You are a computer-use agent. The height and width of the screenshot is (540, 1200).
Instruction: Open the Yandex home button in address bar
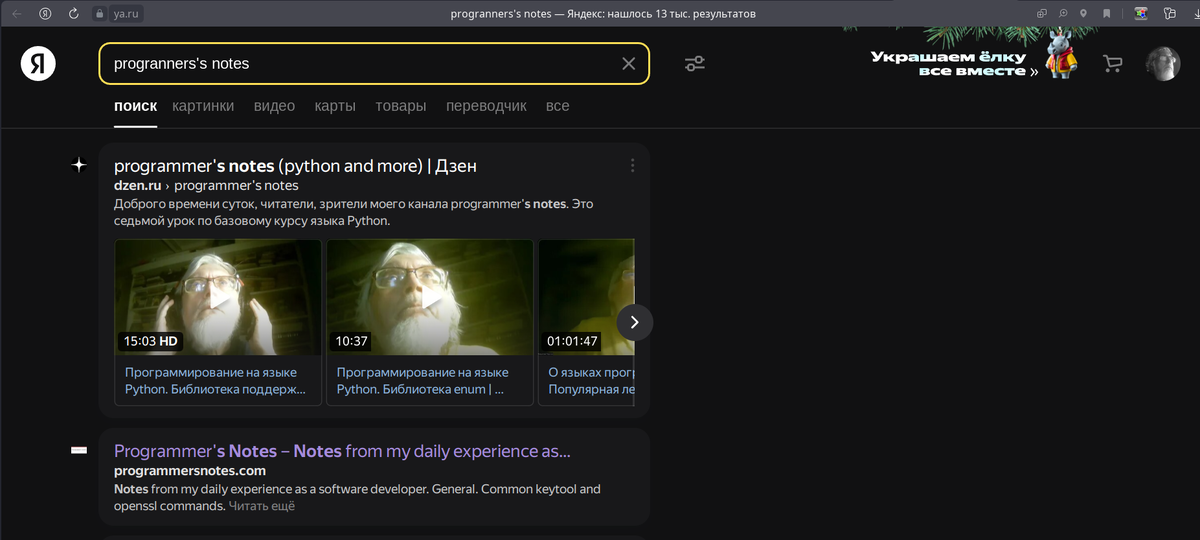(x=46, y=14)
